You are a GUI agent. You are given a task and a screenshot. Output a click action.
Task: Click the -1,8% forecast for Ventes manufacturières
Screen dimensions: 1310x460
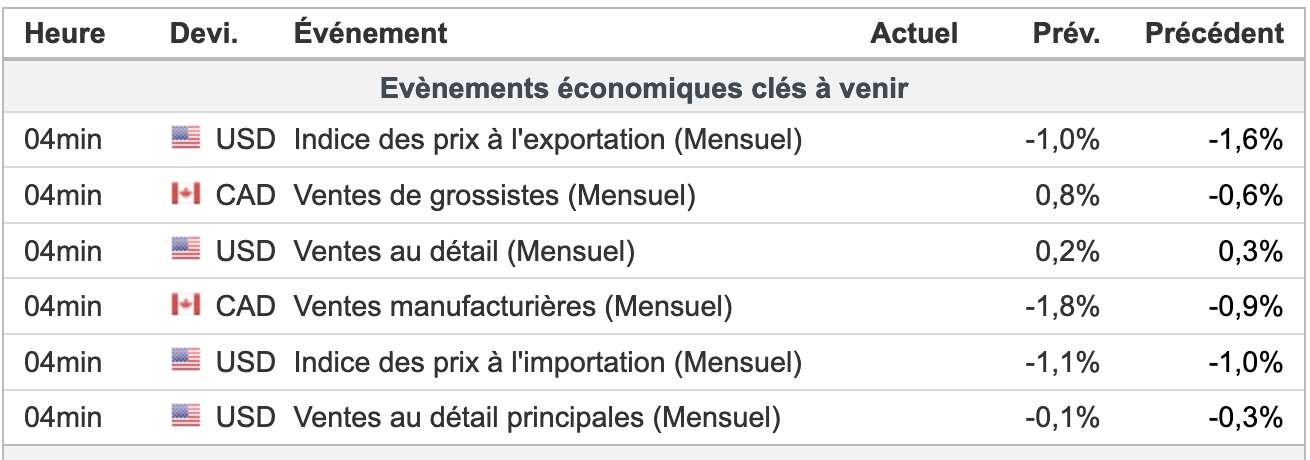(x=1062, y=306)
